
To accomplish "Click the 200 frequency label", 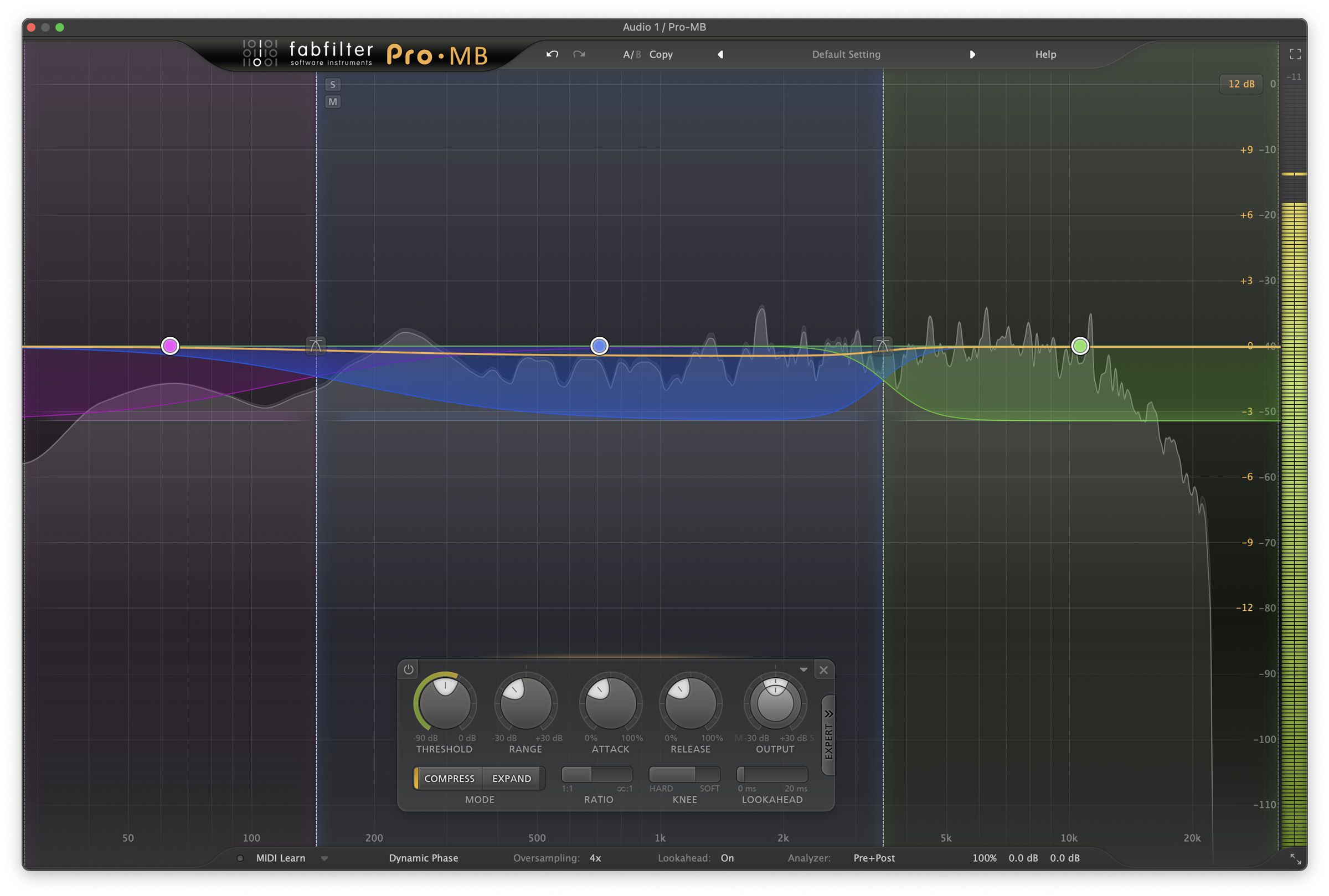I will pos(374,838).
